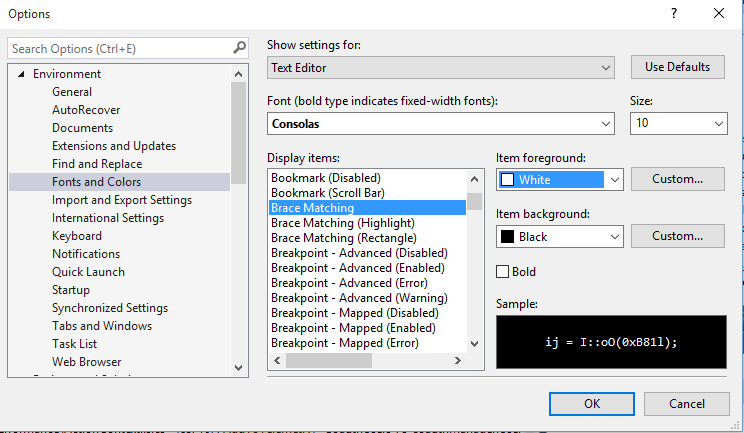Open the font Size dropdown
744x433 pixels.
tap(679, 123)
